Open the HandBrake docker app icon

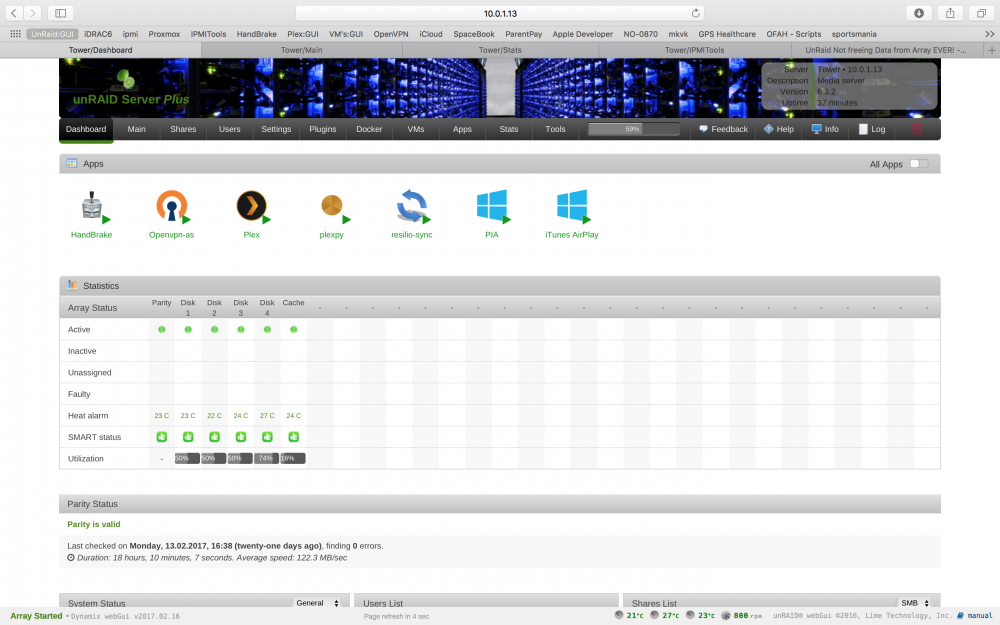(92, 206)
